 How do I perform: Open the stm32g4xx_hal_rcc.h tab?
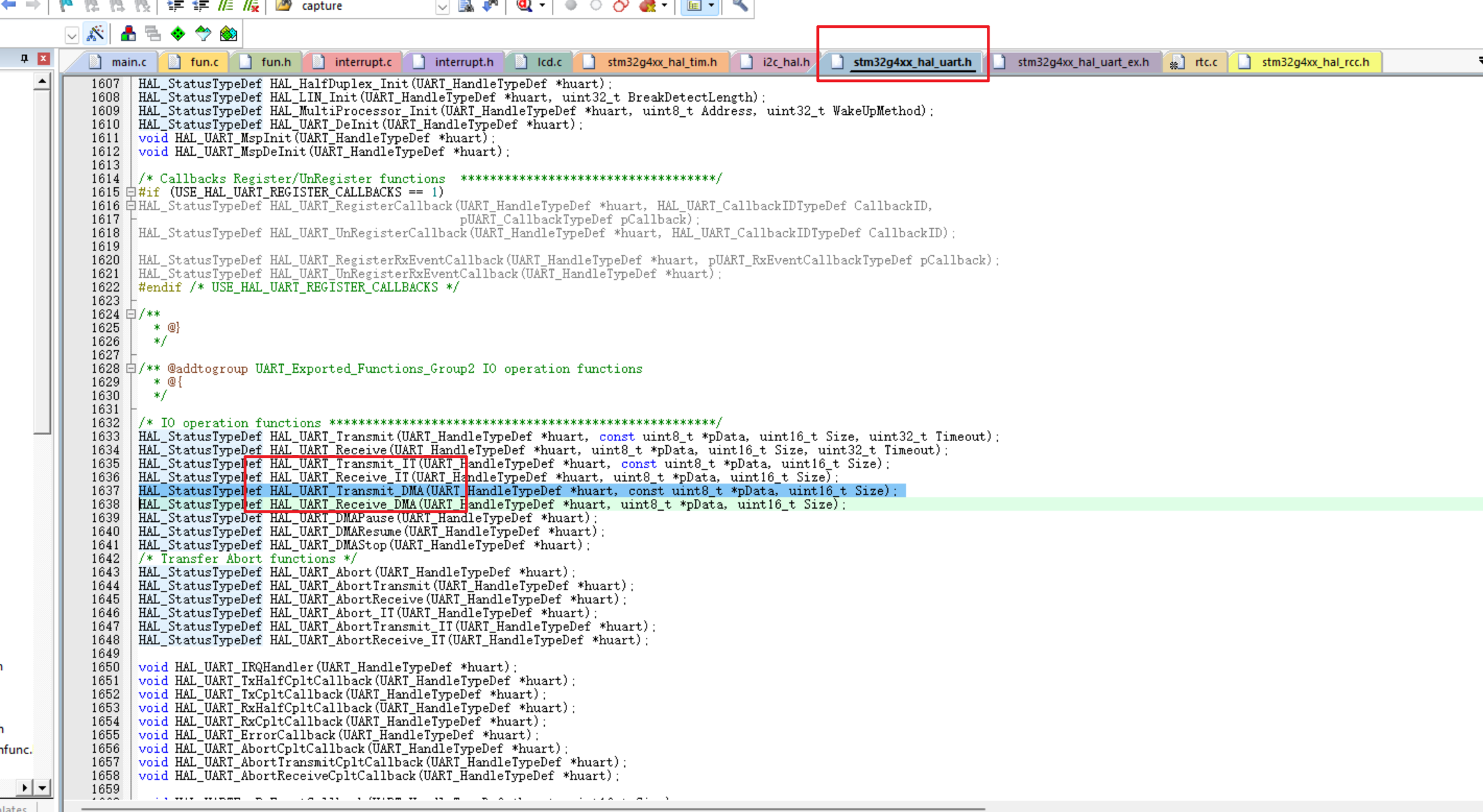(1315, 62)
